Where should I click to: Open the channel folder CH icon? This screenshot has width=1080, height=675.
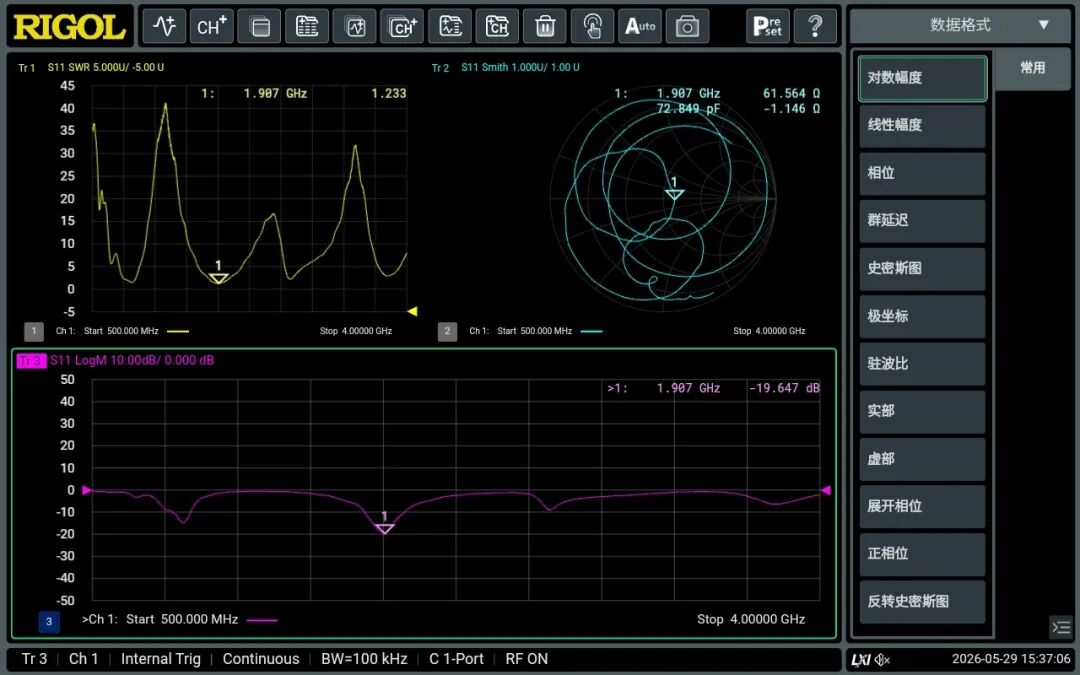coord(497,26)
